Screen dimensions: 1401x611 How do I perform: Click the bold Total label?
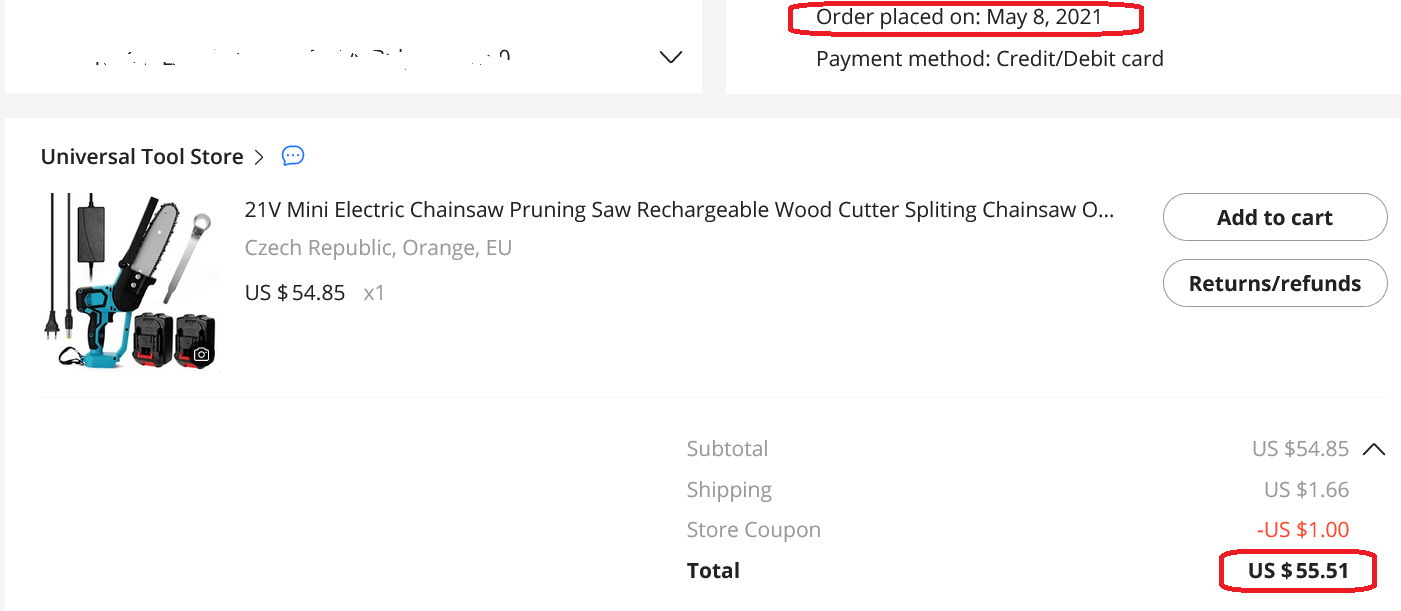point(713,571)
